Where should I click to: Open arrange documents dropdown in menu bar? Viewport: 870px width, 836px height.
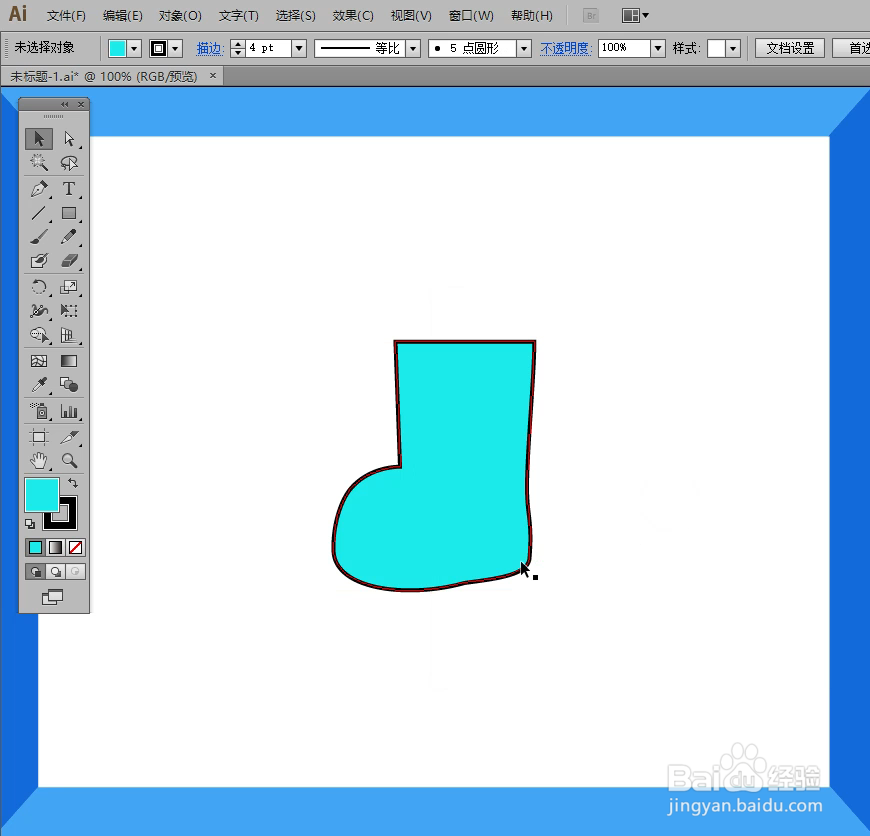tap(635, 16)
